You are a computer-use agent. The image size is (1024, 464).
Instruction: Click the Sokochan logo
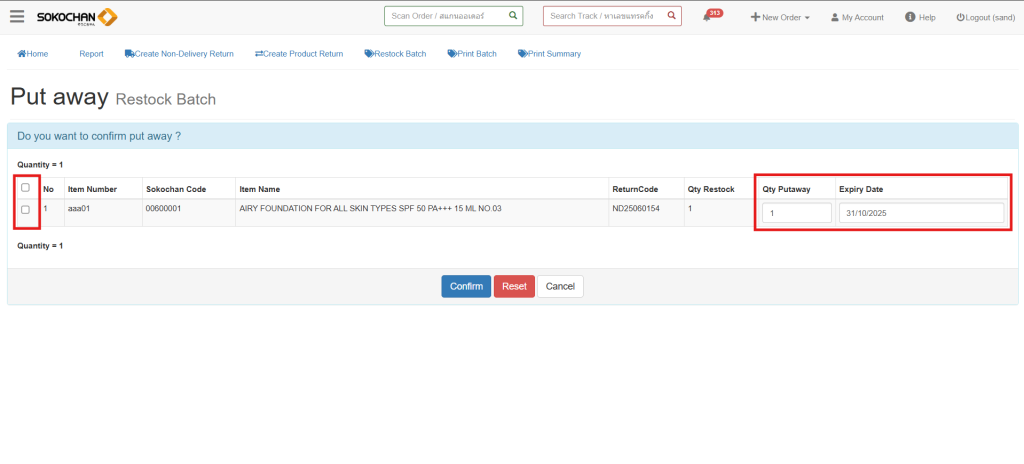click(77, 17)
